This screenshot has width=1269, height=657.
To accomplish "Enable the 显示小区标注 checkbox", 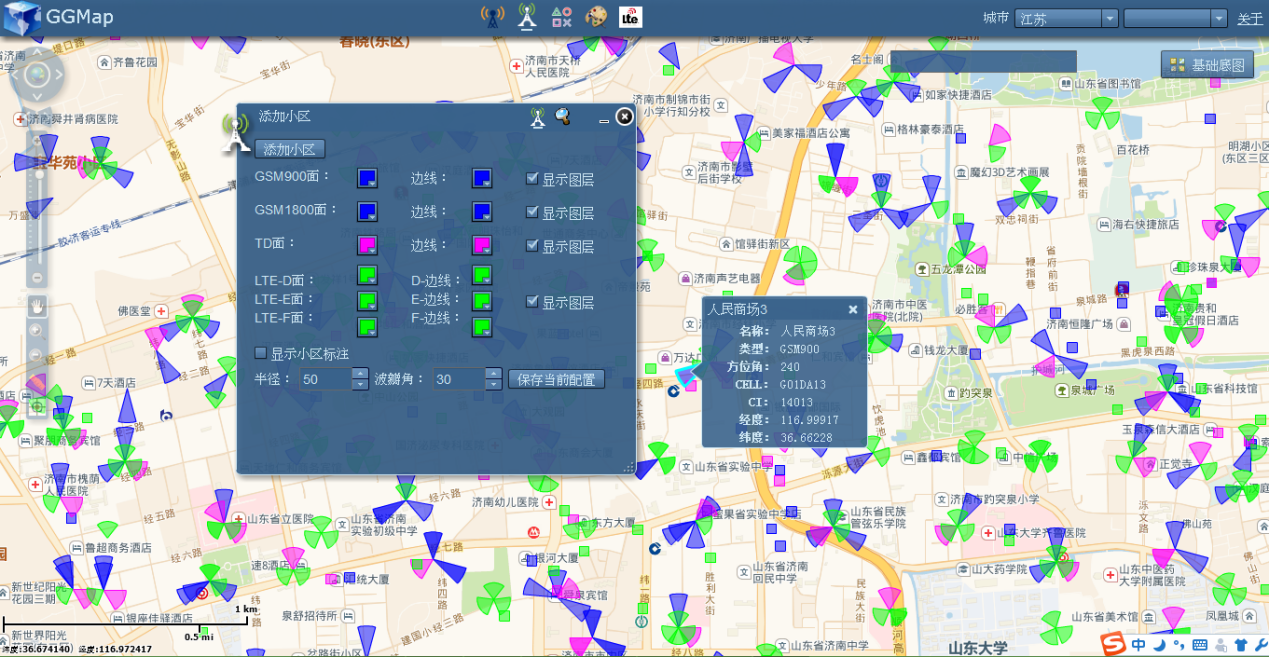I will click(261, 353).
